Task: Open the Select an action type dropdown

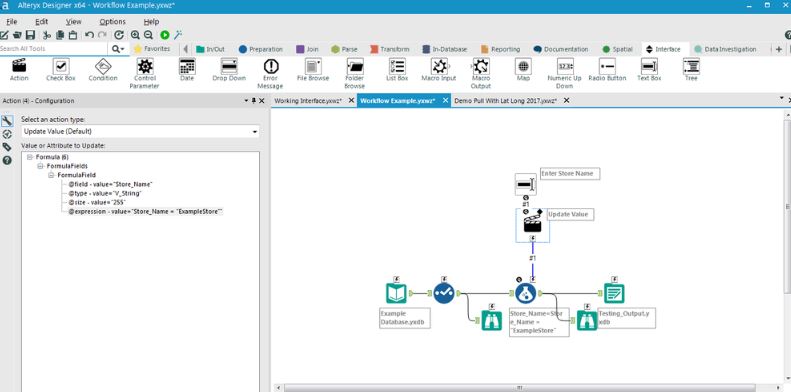Action: tap(140, 132)
